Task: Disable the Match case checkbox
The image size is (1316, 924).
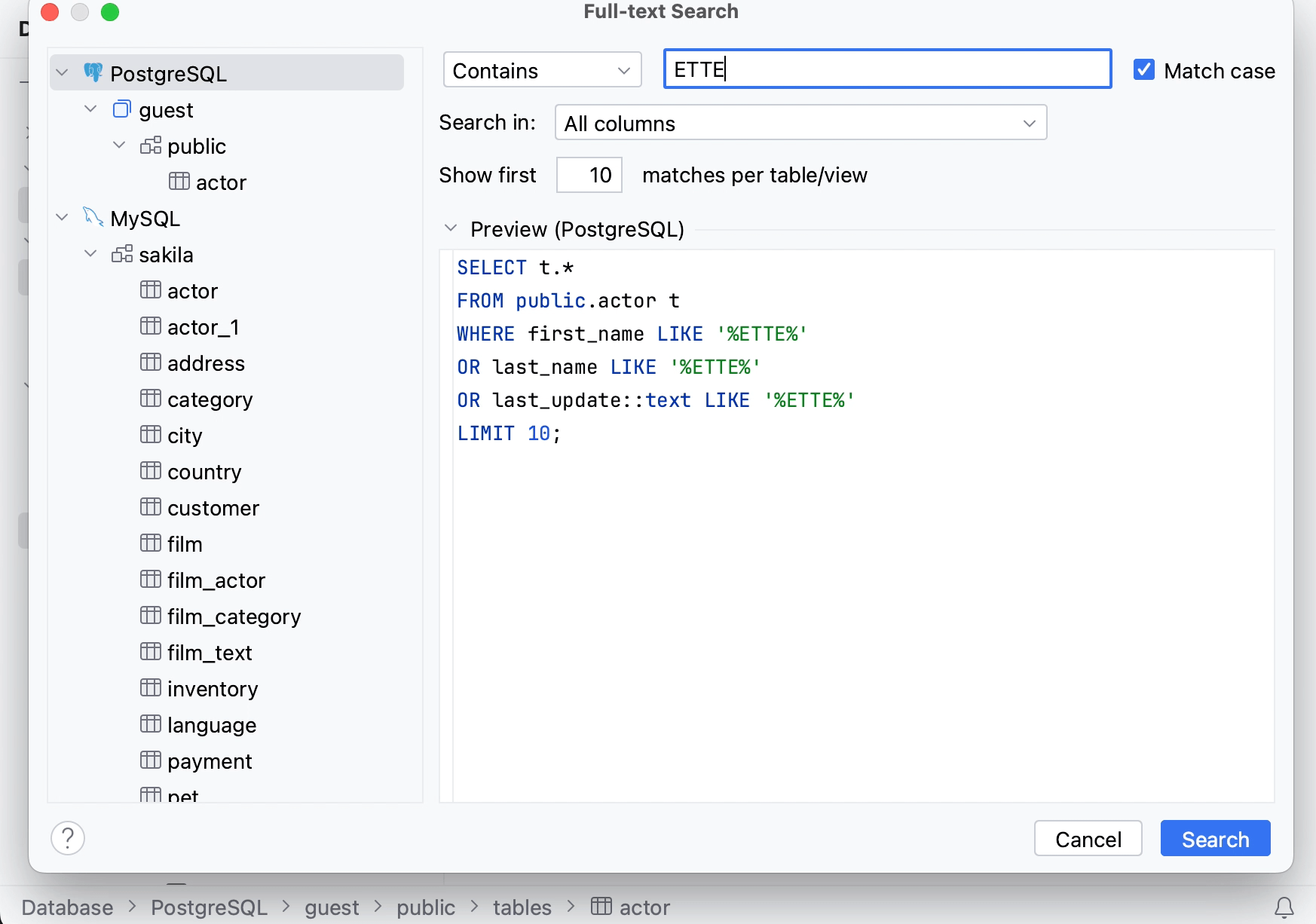Action: click(x=1143, y=70)
